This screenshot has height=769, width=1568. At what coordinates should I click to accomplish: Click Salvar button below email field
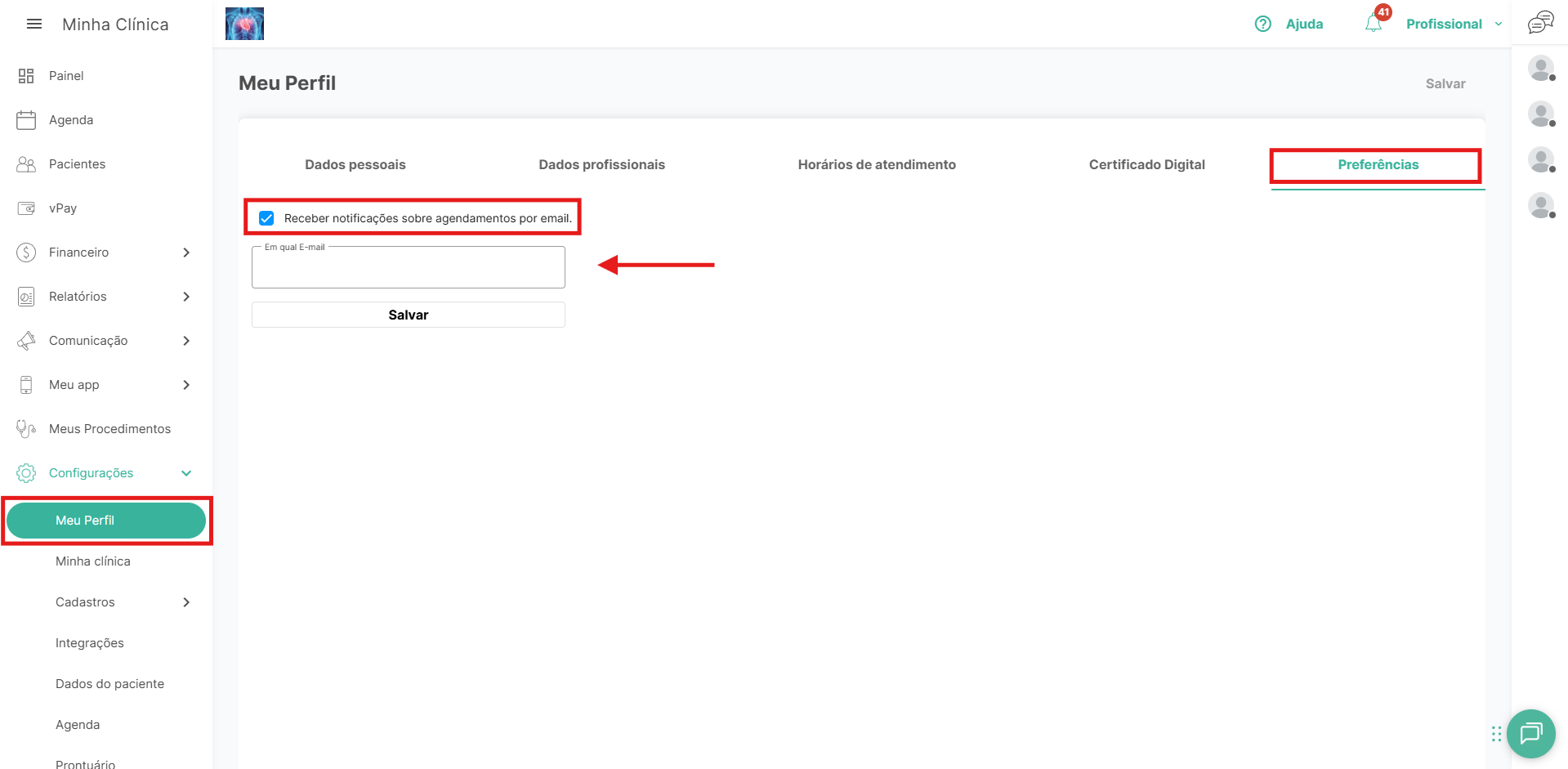tap(408, 315)
